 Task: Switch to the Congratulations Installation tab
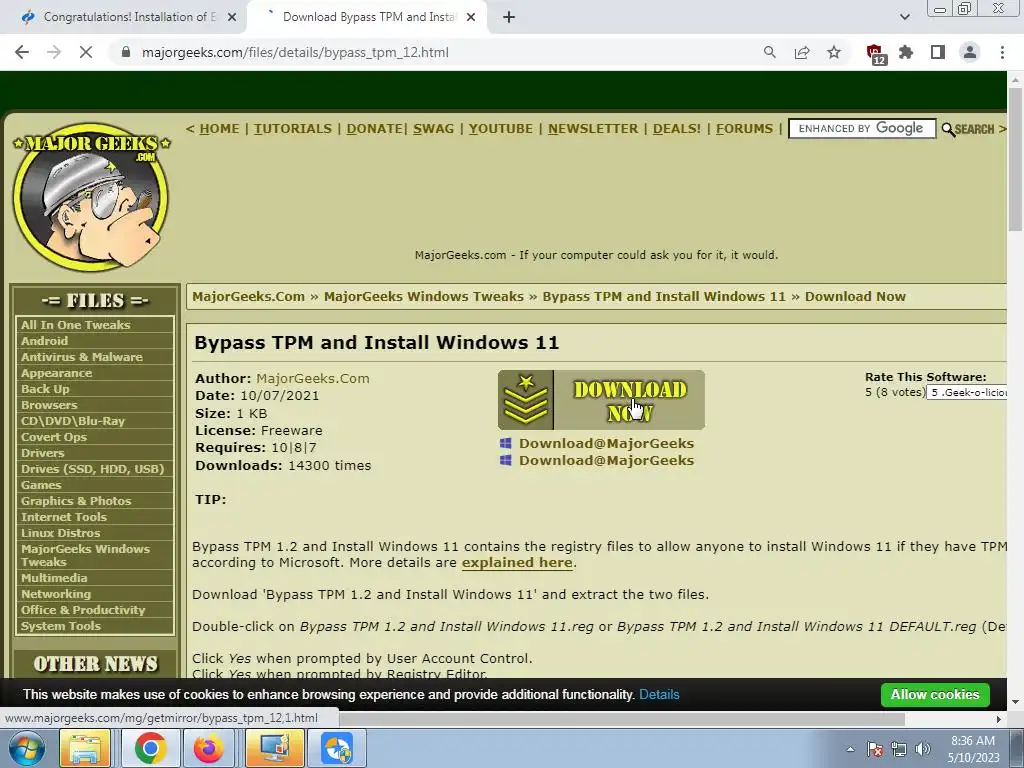click(x=123, y=17)
